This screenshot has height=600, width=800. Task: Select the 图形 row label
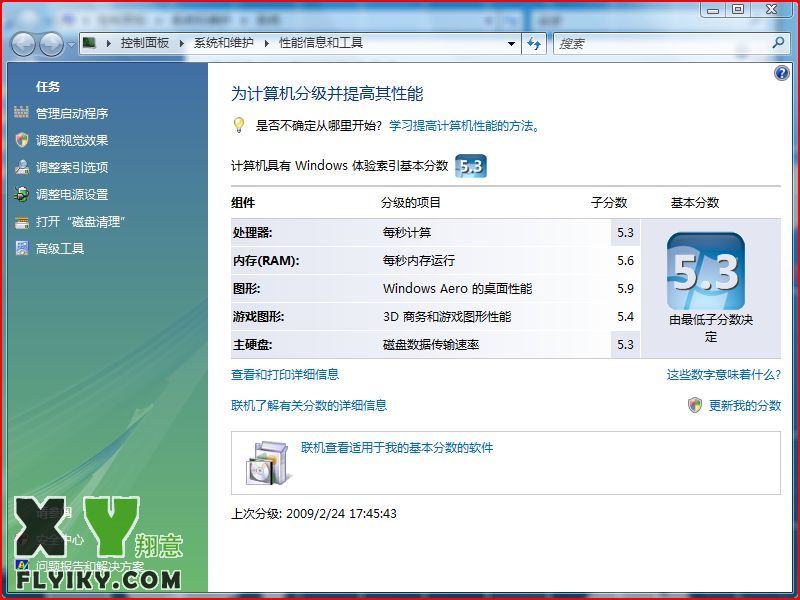point(246,289)
